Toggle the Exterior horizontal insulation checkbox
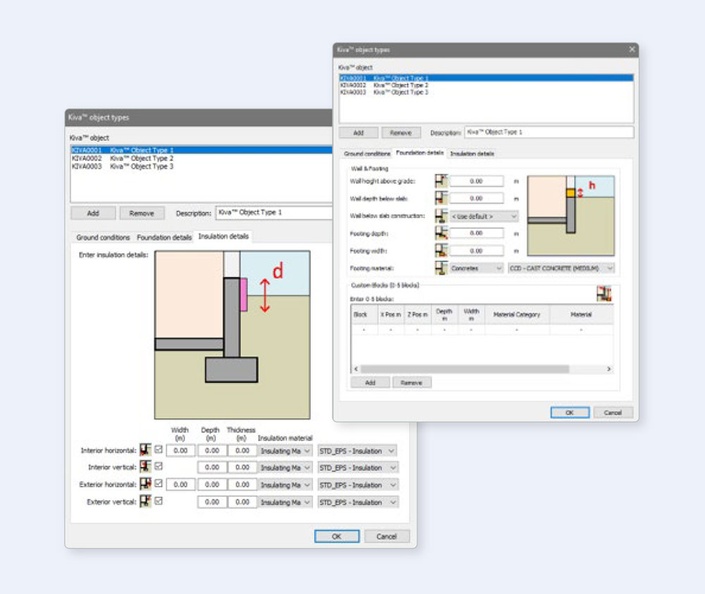Viewport: 705px width, 594px height. pos(159,483)
